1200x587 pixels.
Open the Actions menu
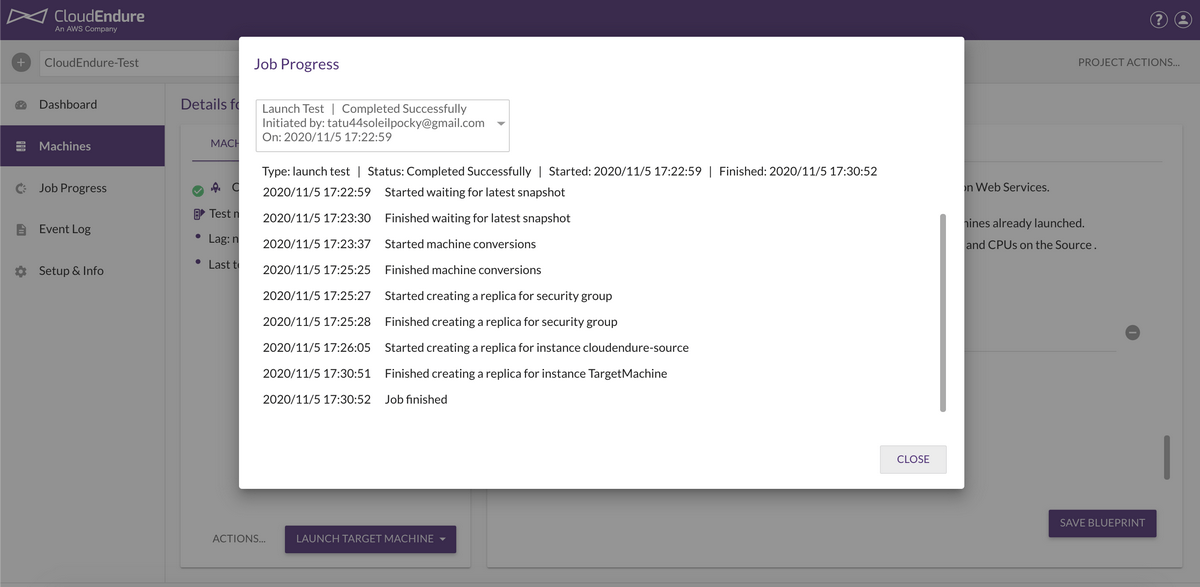[x=239, y=539]
